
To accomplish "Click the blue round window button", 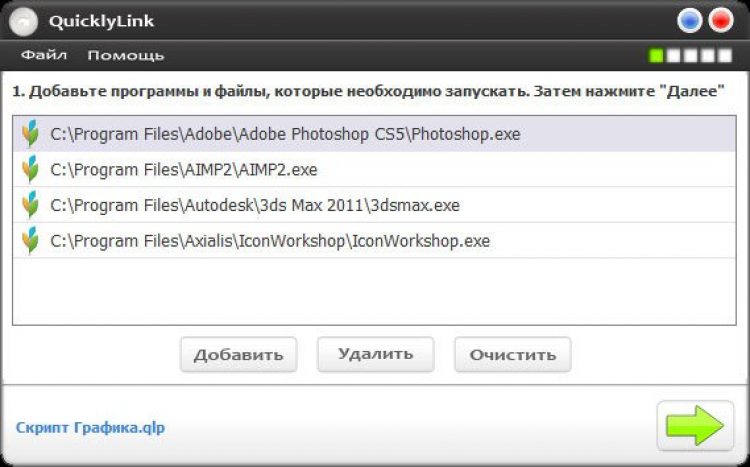I will [x=689, y=20].
